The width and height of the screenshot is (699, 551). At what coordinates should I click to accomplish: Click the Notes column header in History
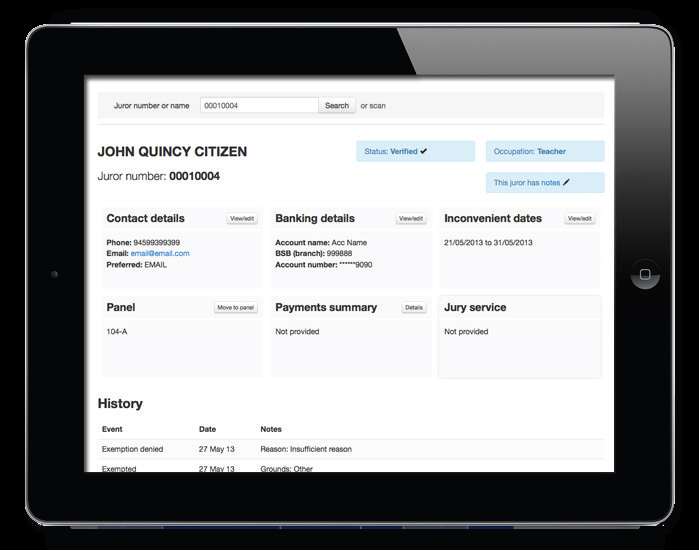(x=270, y=429)
